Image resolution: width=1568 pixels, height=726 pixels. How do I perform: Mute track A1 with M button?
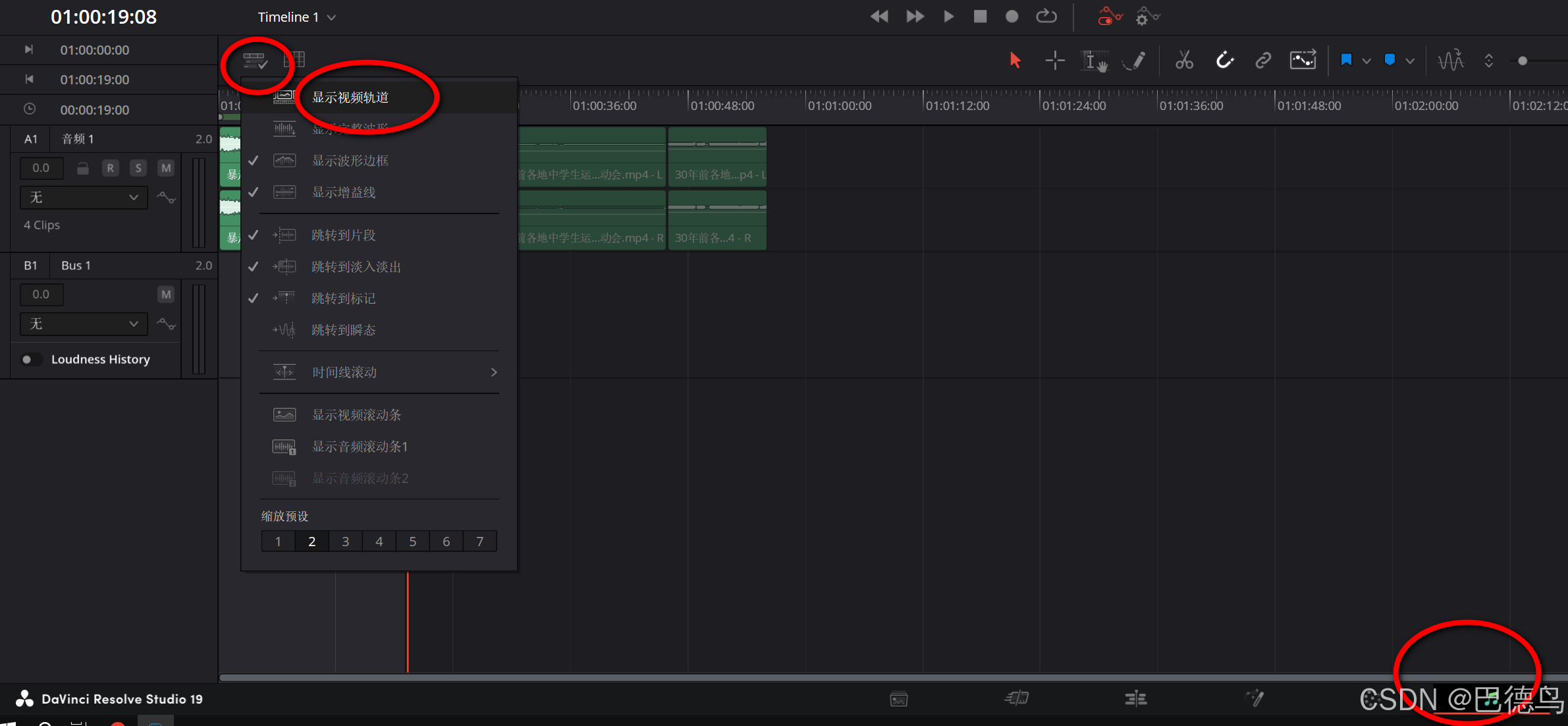coord(166,168)
